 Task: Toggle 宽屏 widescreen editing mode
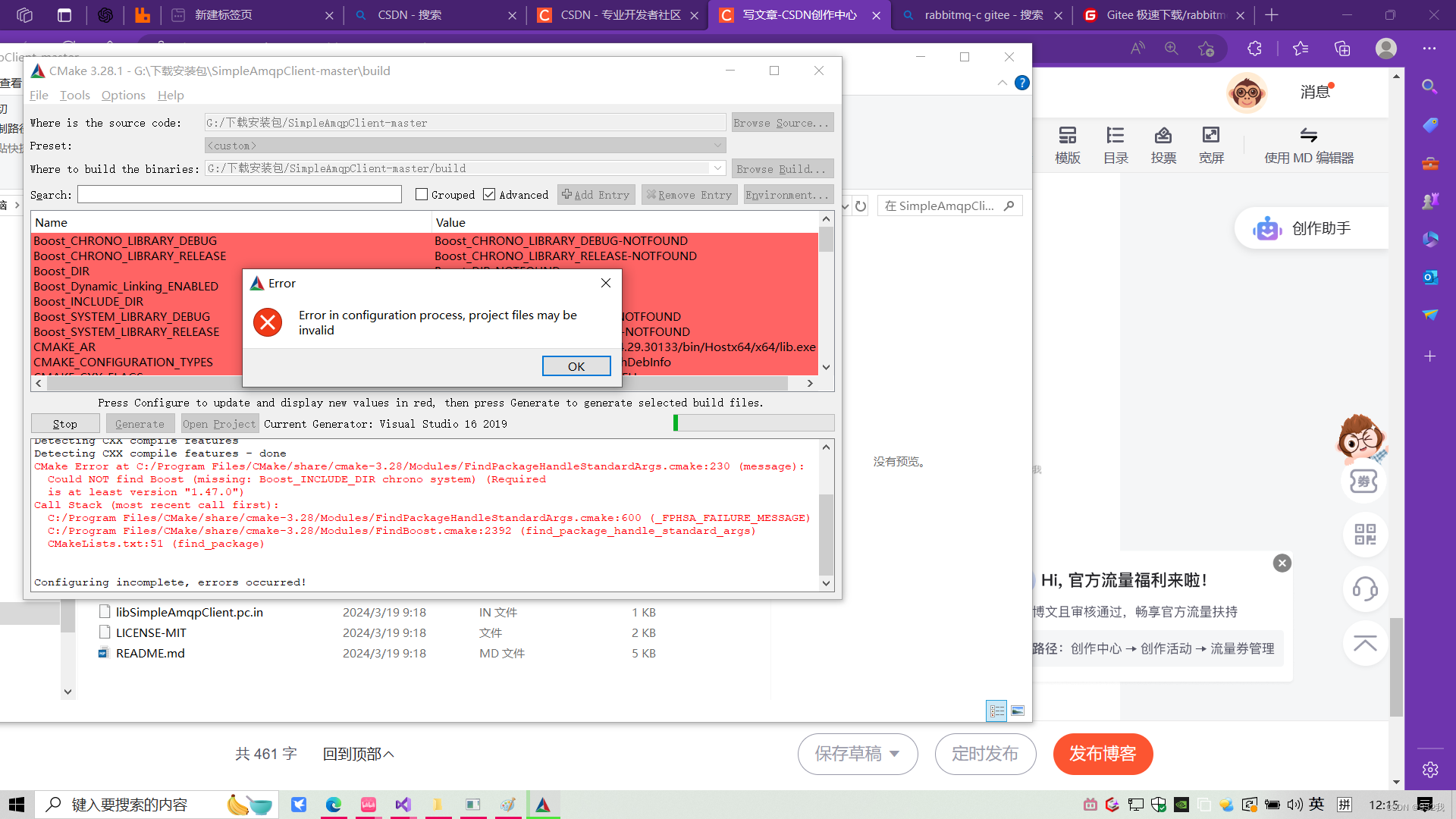pos(1211,144)
